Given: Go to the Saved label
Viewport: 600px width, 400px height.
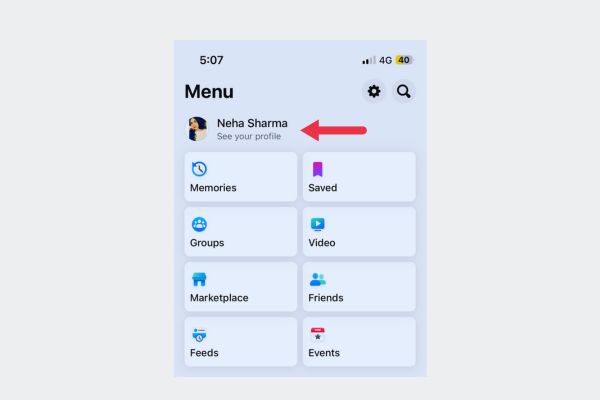Looking at the screenshot, I should coord(323,188).
